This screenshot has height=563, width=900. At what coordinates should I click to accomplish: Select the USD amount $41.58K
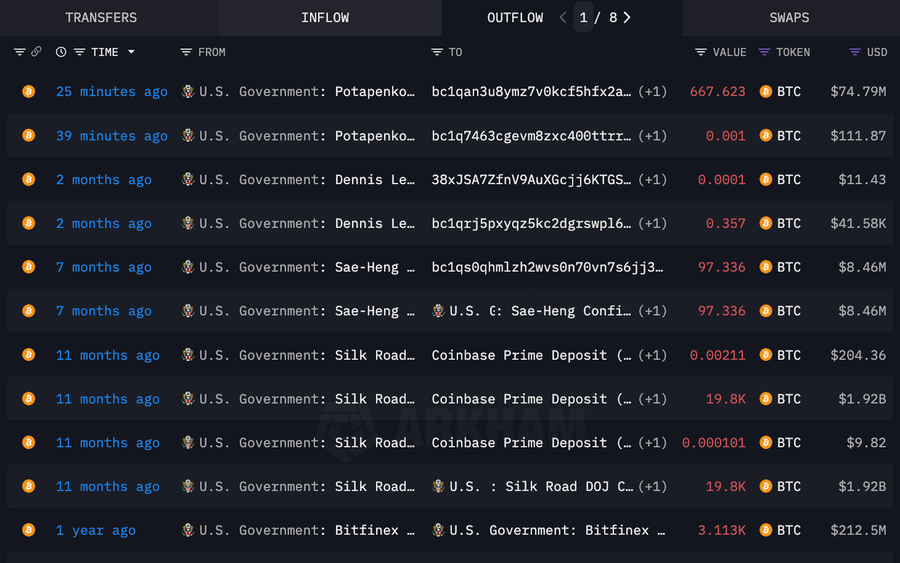[x=858, y=223]
